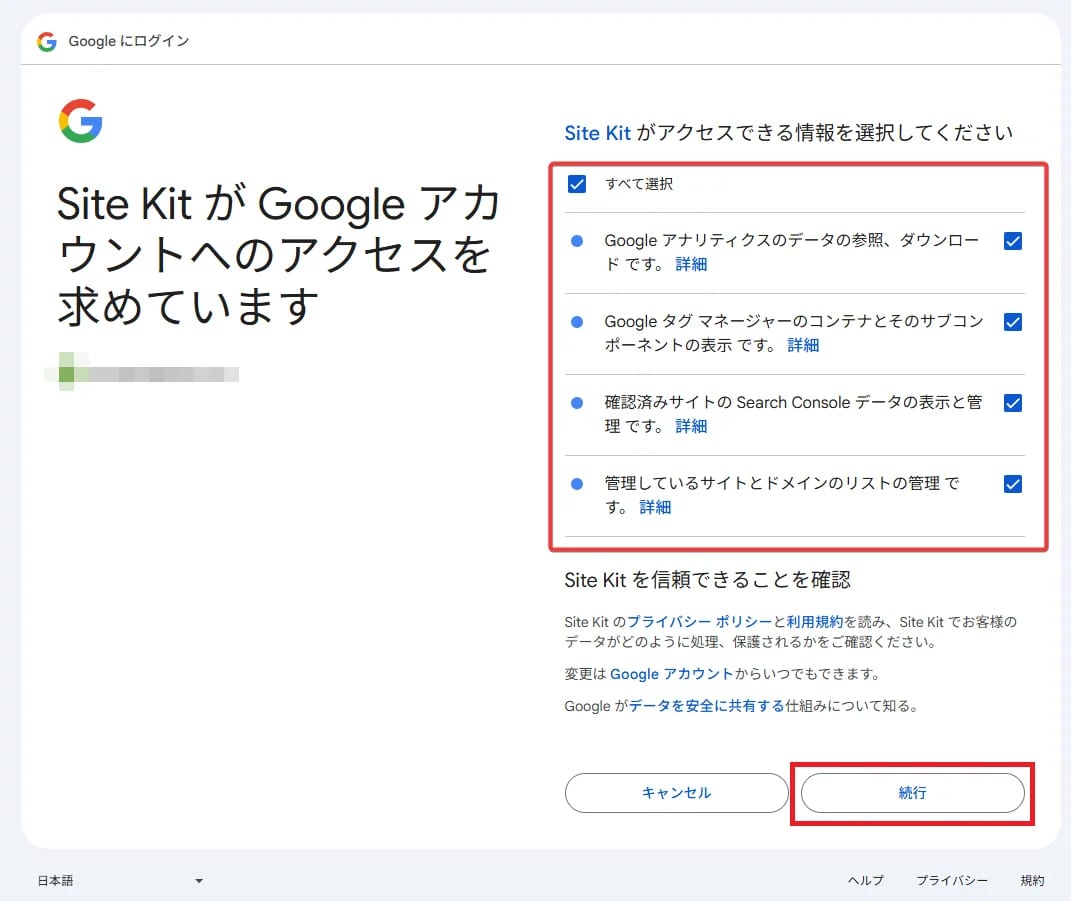This screenshot has height=901, width=1071.
Task: Click the small Google logo in header
Action: [46, 41]
